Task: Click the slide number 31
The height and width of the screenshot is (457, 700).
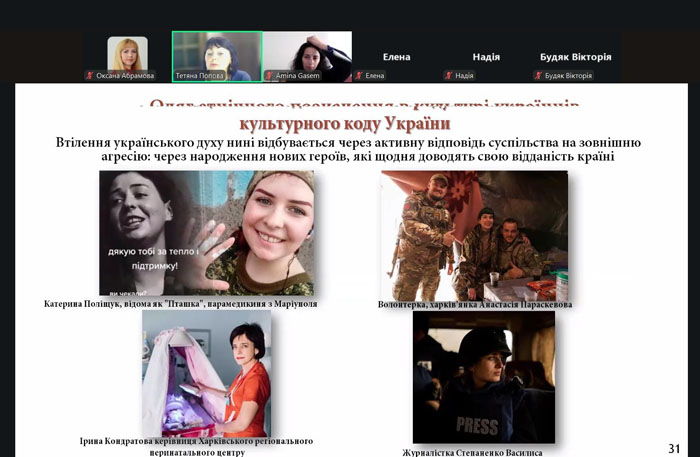Action: click(675, 447)
